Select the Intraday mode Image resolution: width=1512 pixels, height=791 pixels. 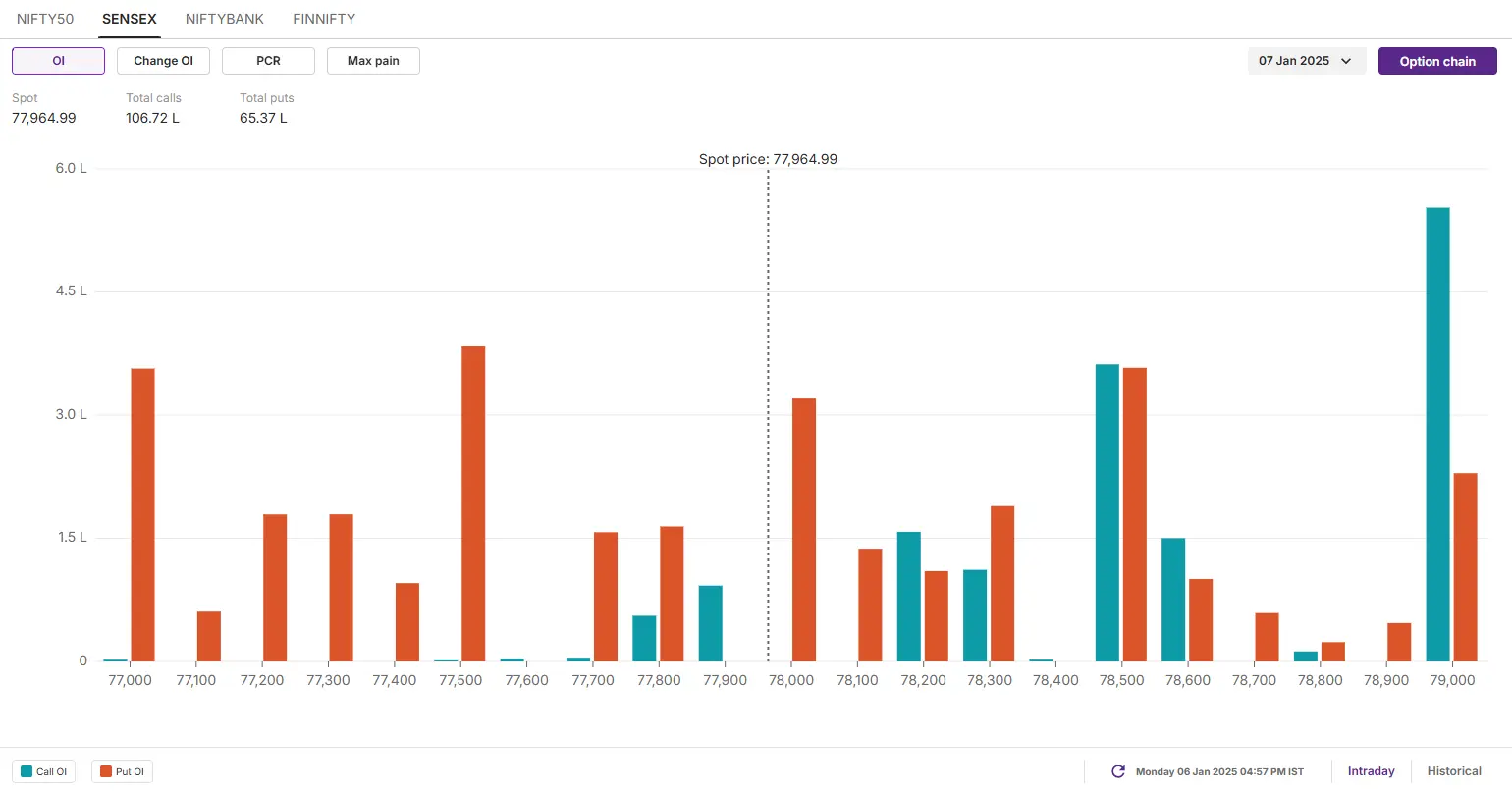coord(1371,771)
